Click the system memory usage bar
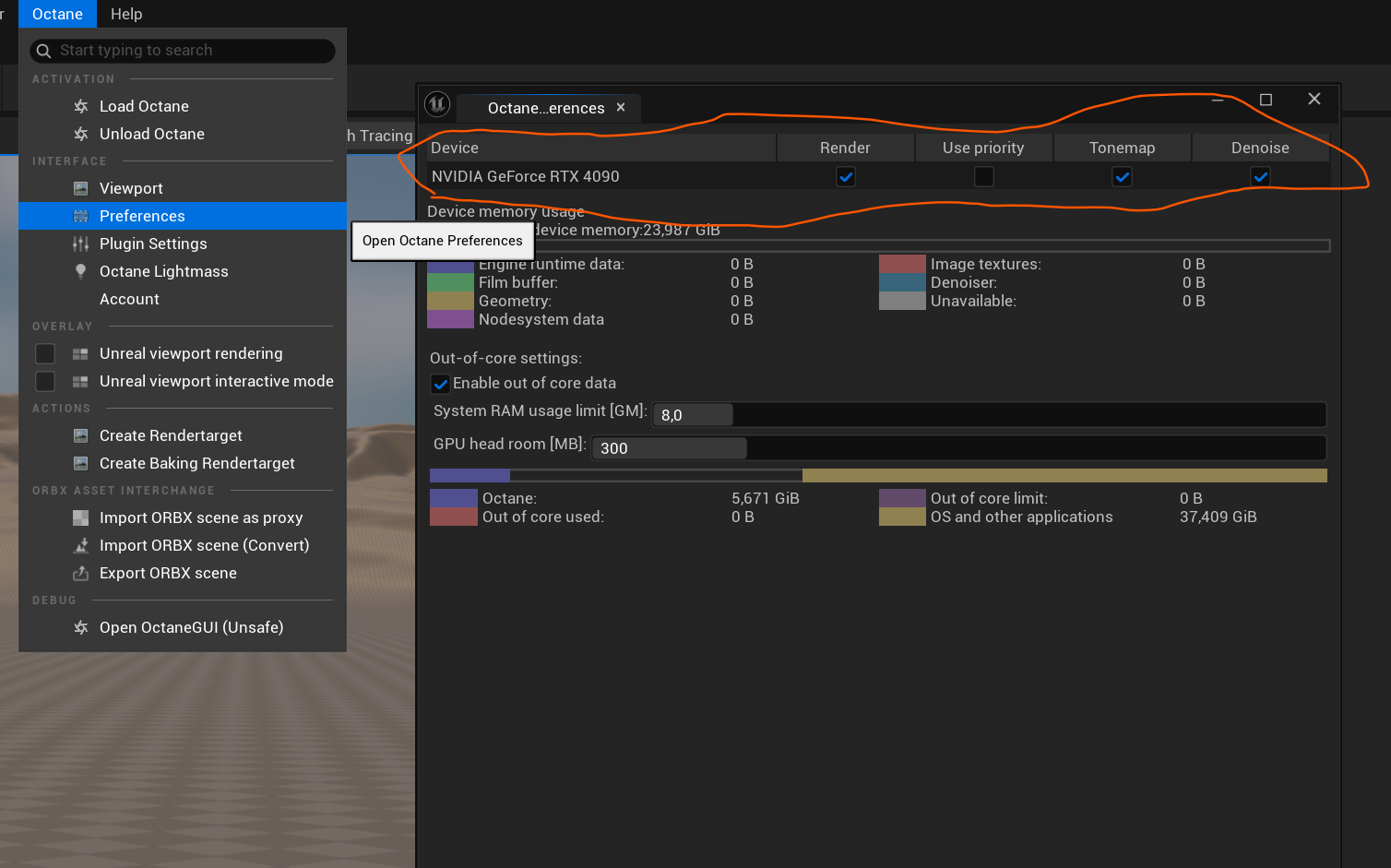 (x=878, y=475)
